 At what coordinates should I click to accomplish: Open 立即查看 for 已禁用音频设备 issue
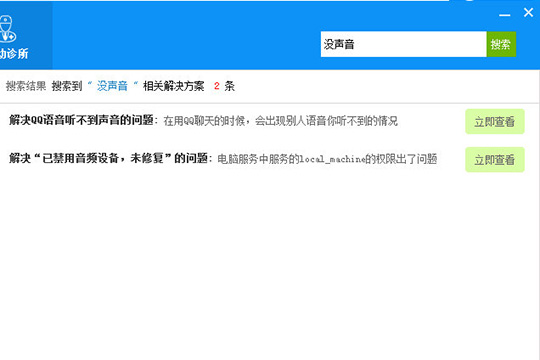point(495,160)
